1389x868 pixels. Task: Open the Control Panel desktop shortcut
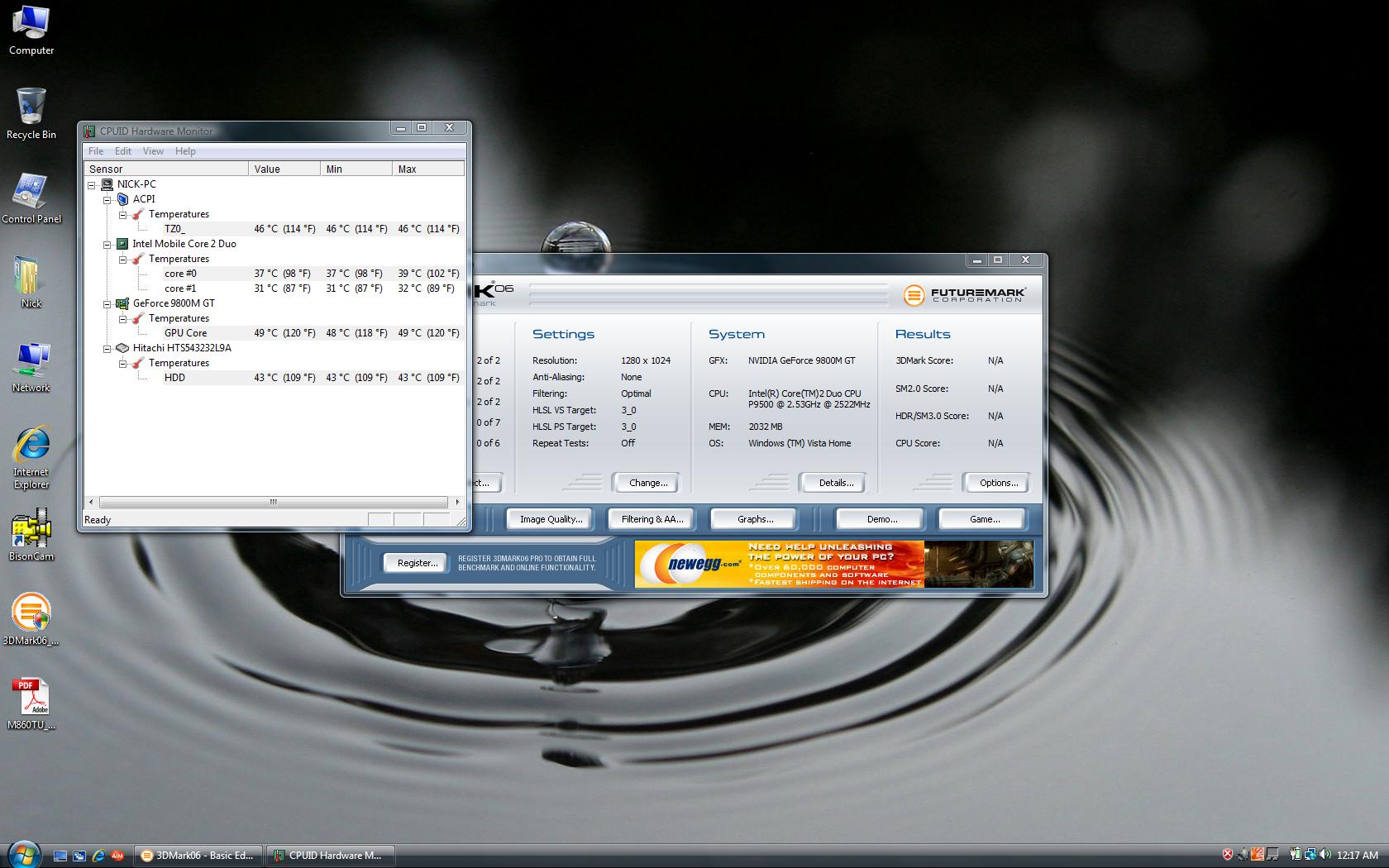point(31,198)
